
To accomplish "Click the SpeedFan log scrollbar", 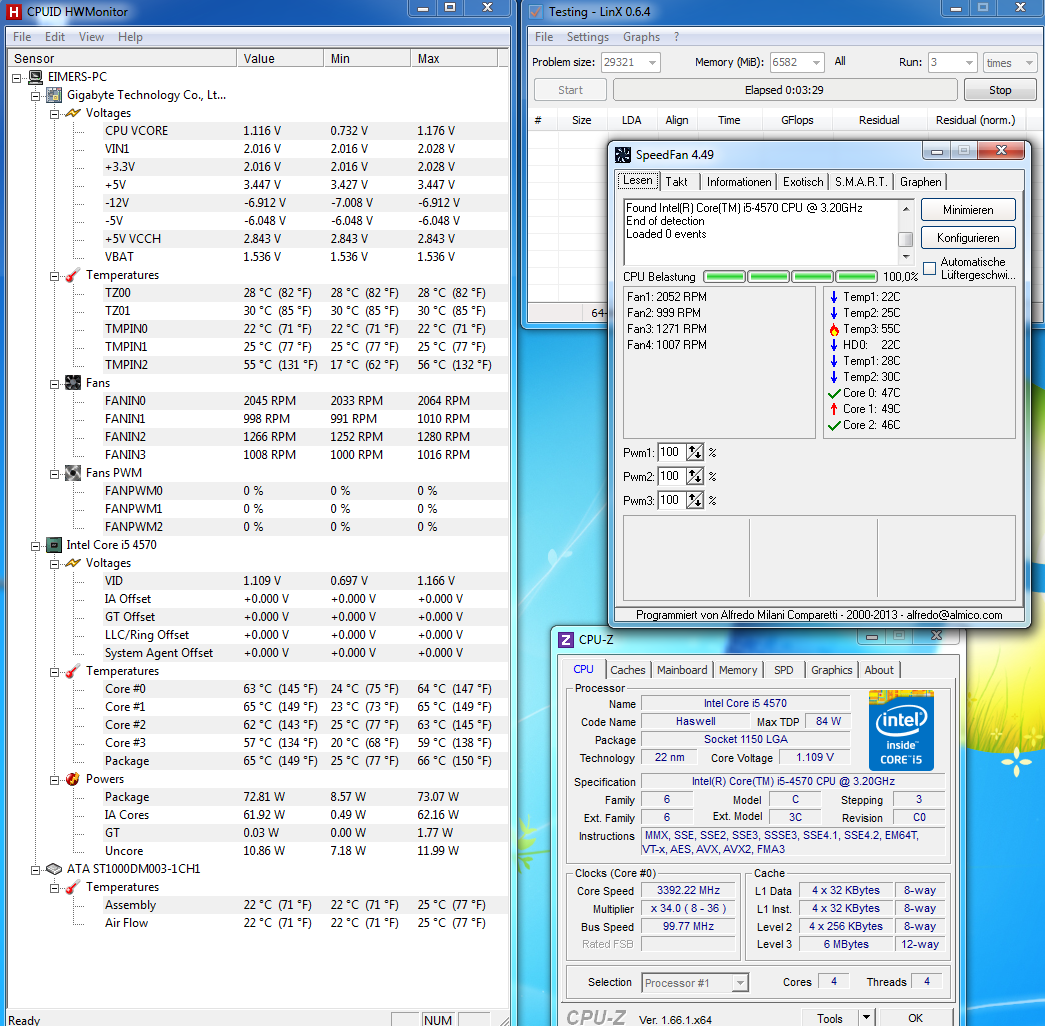I will click(x=905, y=232).
